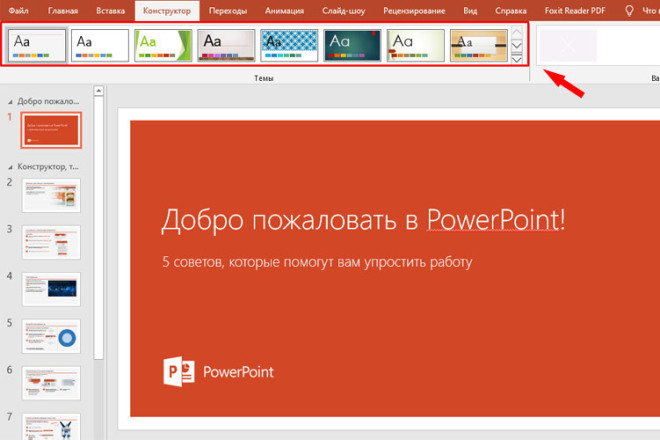Expand the full themes gallery

click(x=516, y=59)
